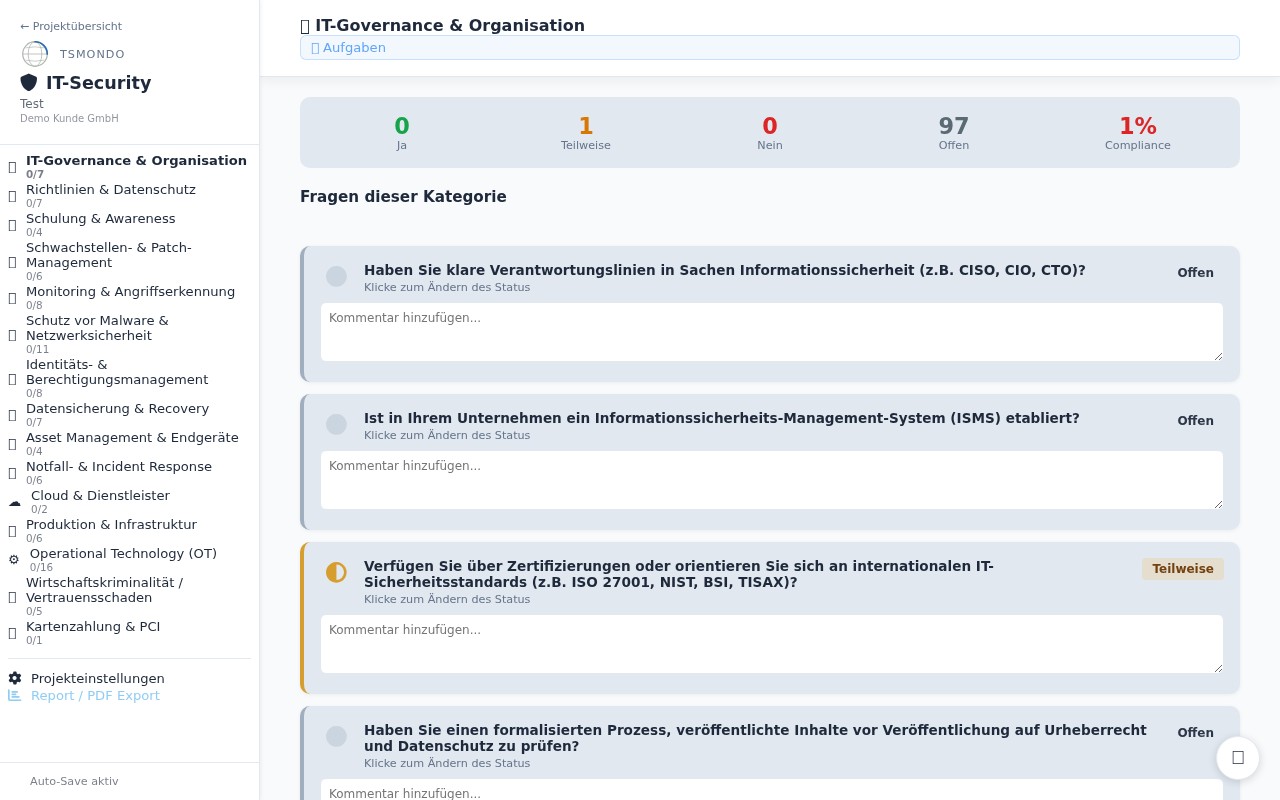This screenshot has width=1280, height=800.
Task: Open Wirtschaftskriminalität / Vertrauensschaden category
Action: click(130, 597)
